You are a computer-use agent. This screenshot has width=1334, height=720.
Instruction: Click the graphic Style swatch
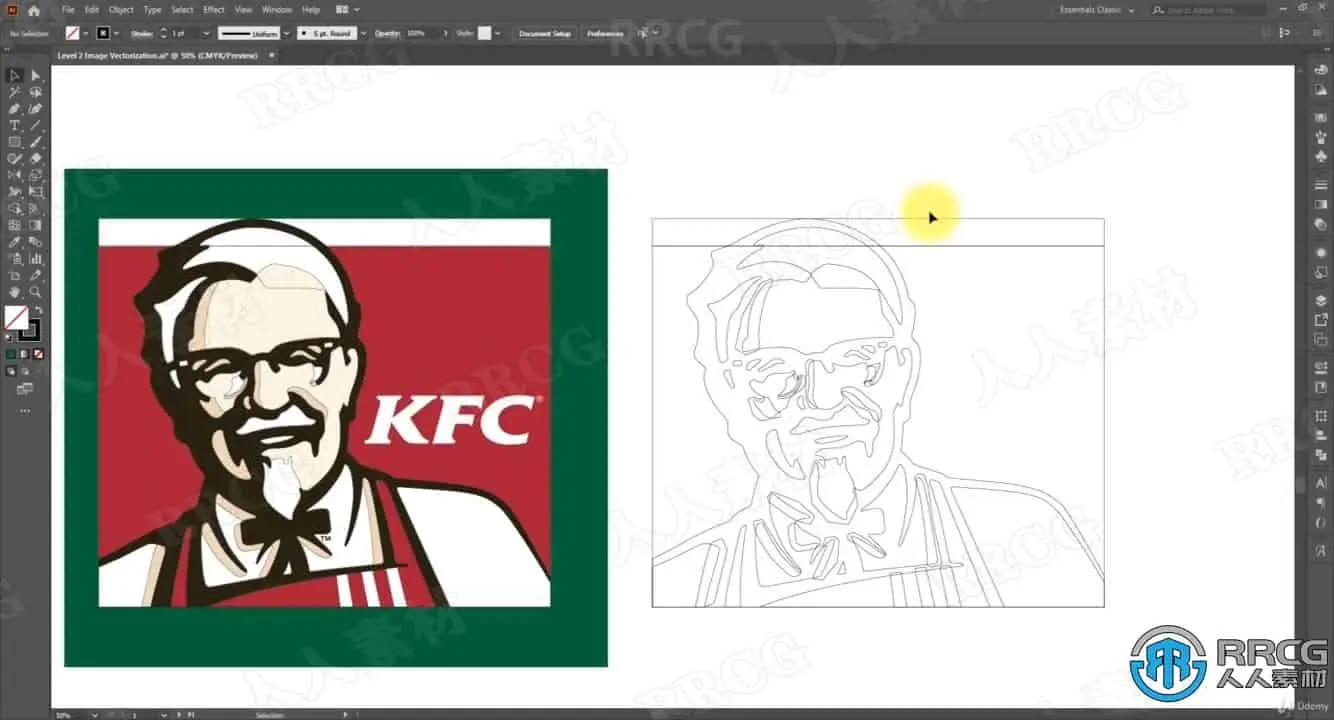coord(485,33)
